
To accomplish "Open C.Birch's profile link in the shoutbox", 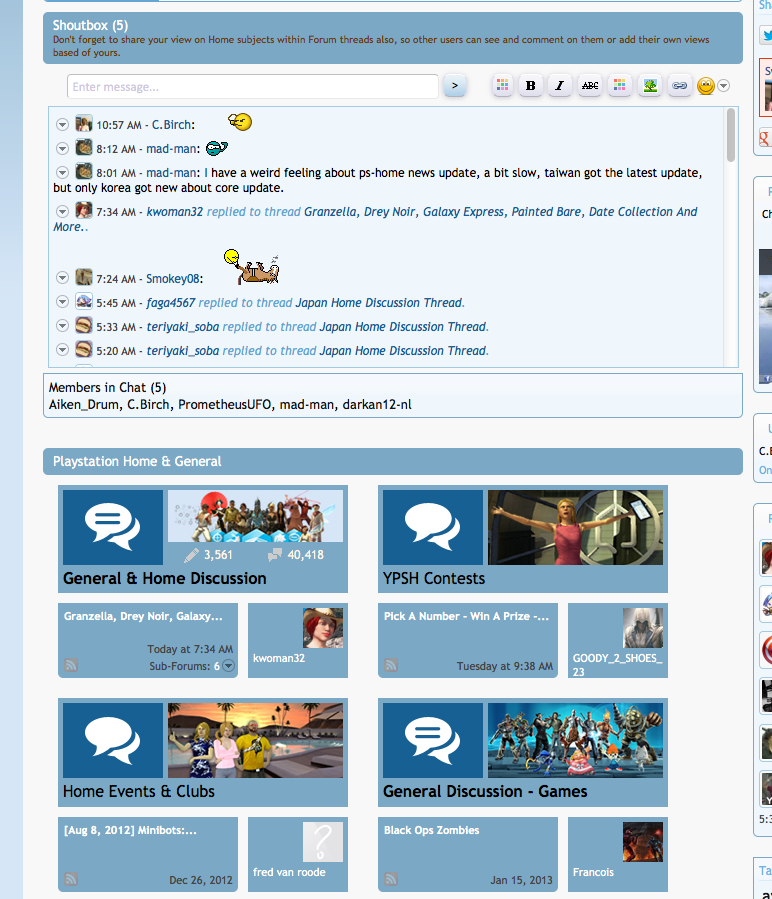I will [171, 124].
